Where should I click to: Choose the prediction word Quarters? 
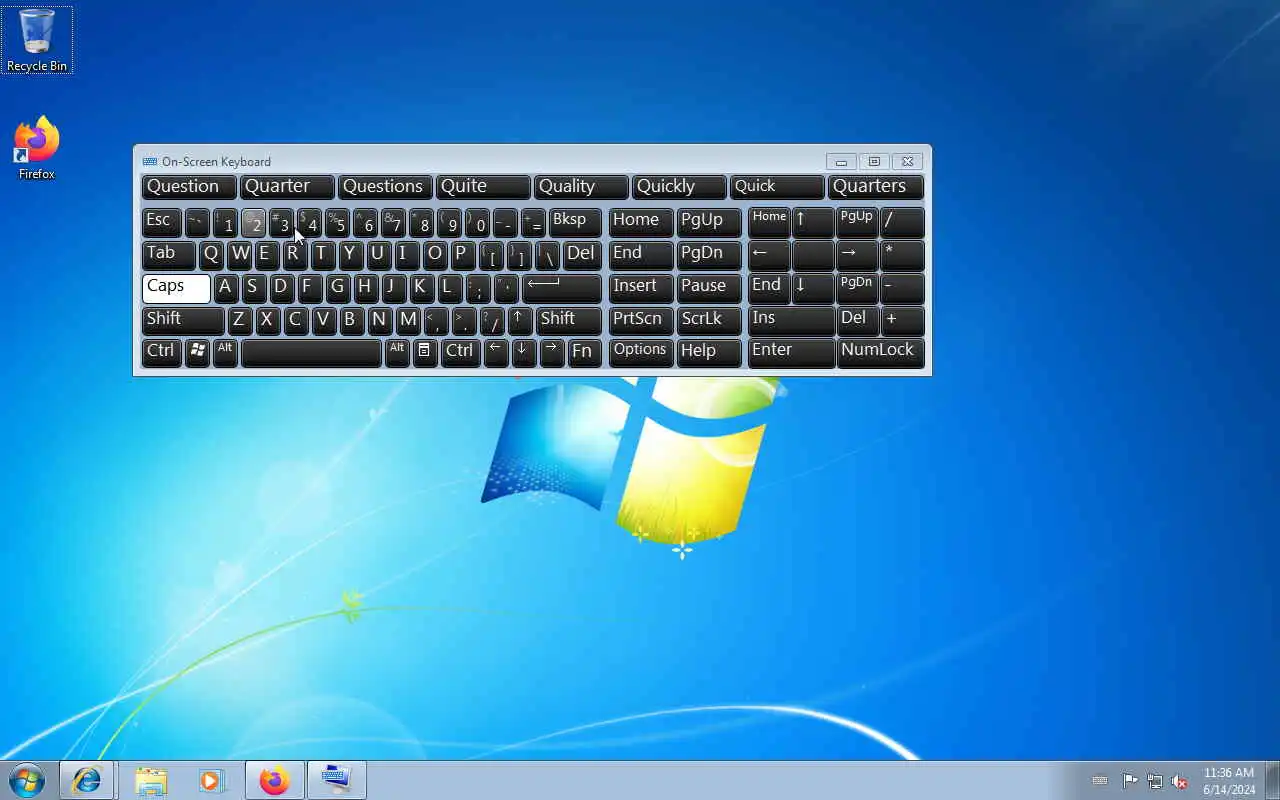(x=876, y=187)
